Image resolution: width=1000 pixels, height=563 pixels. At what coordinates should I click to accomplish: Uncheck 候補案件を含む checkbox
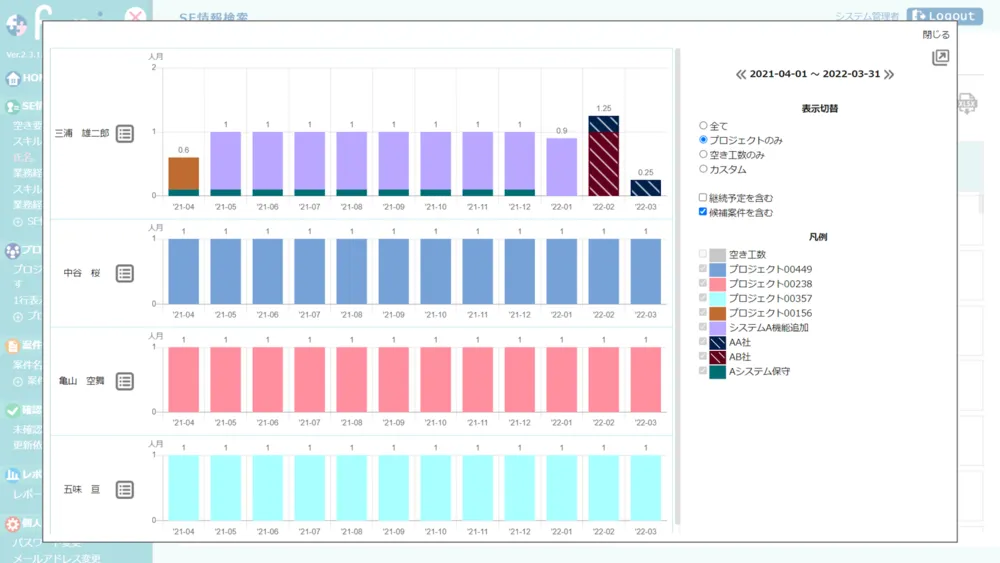coord(703,212)
